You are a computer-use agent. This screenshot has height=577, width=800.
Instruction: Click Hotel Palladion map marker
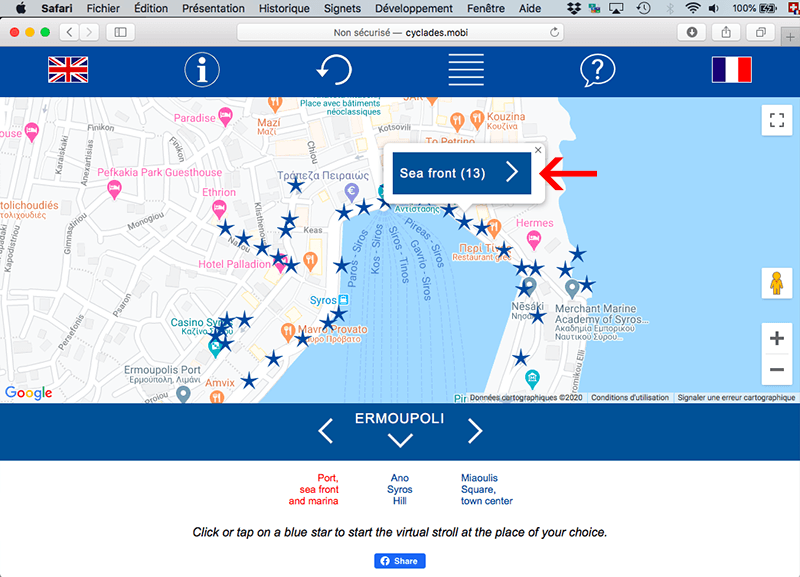click(280, 263)
